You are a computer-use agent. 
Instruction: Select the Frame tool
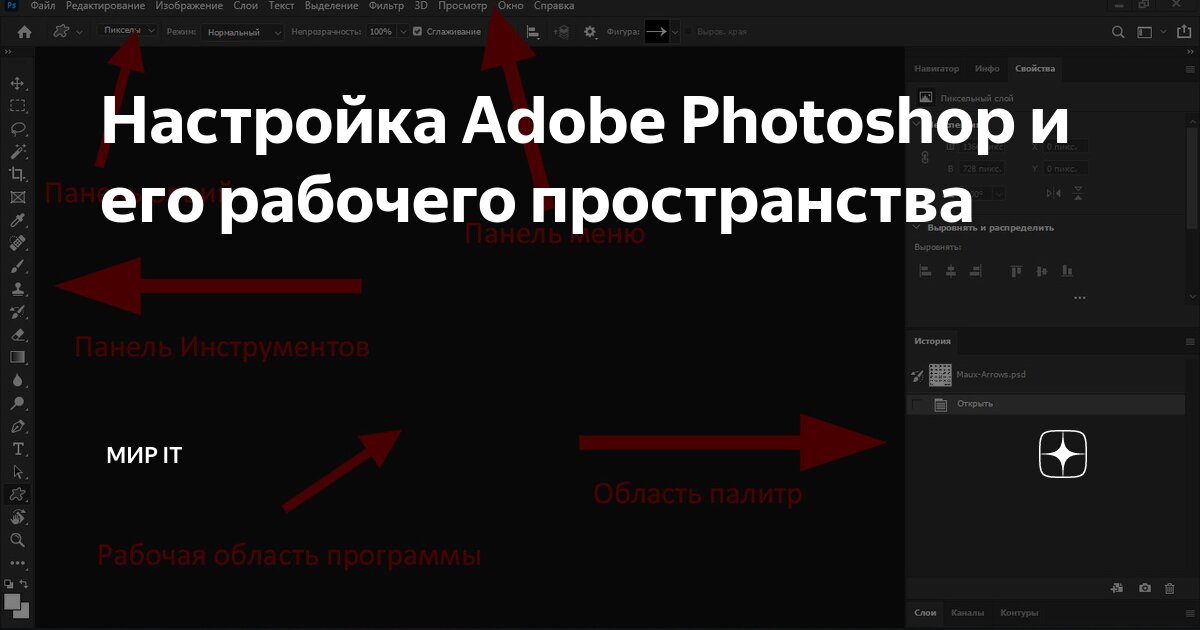pyautogui.click(x=17, y=198)
